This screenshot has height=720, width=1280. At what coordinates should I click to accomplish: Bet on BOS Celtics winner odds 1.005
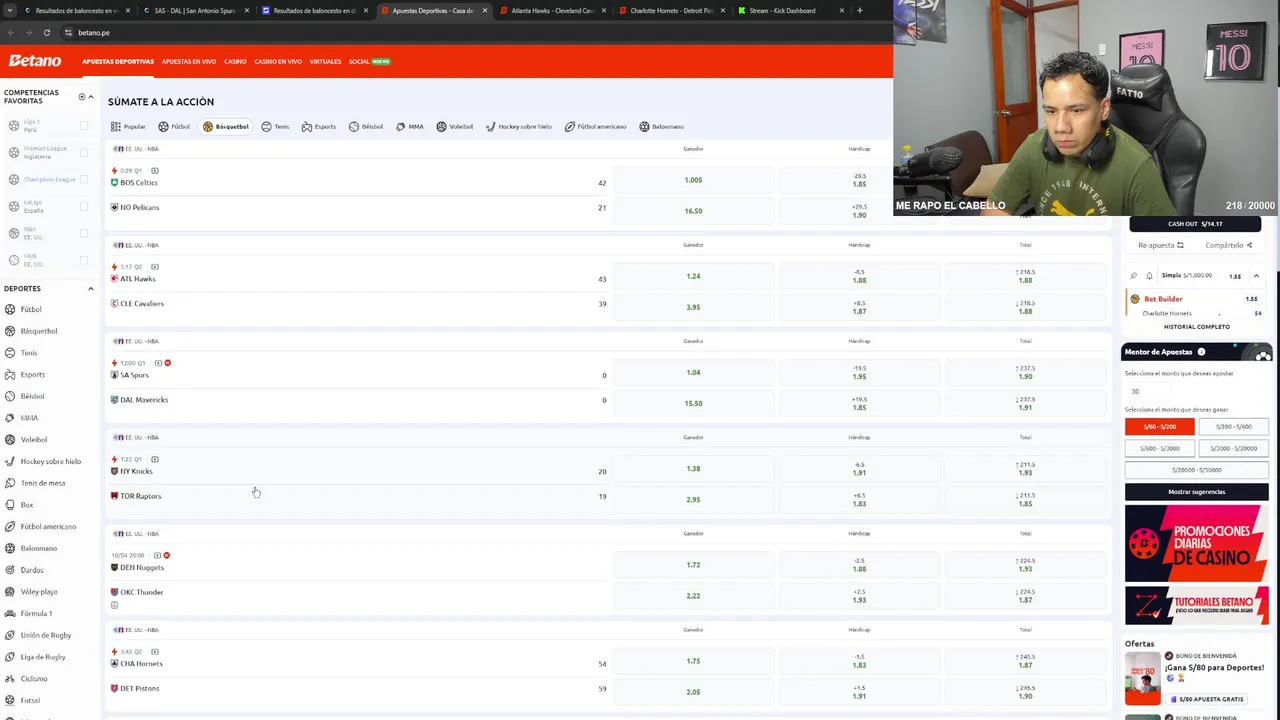pos(693,180)
